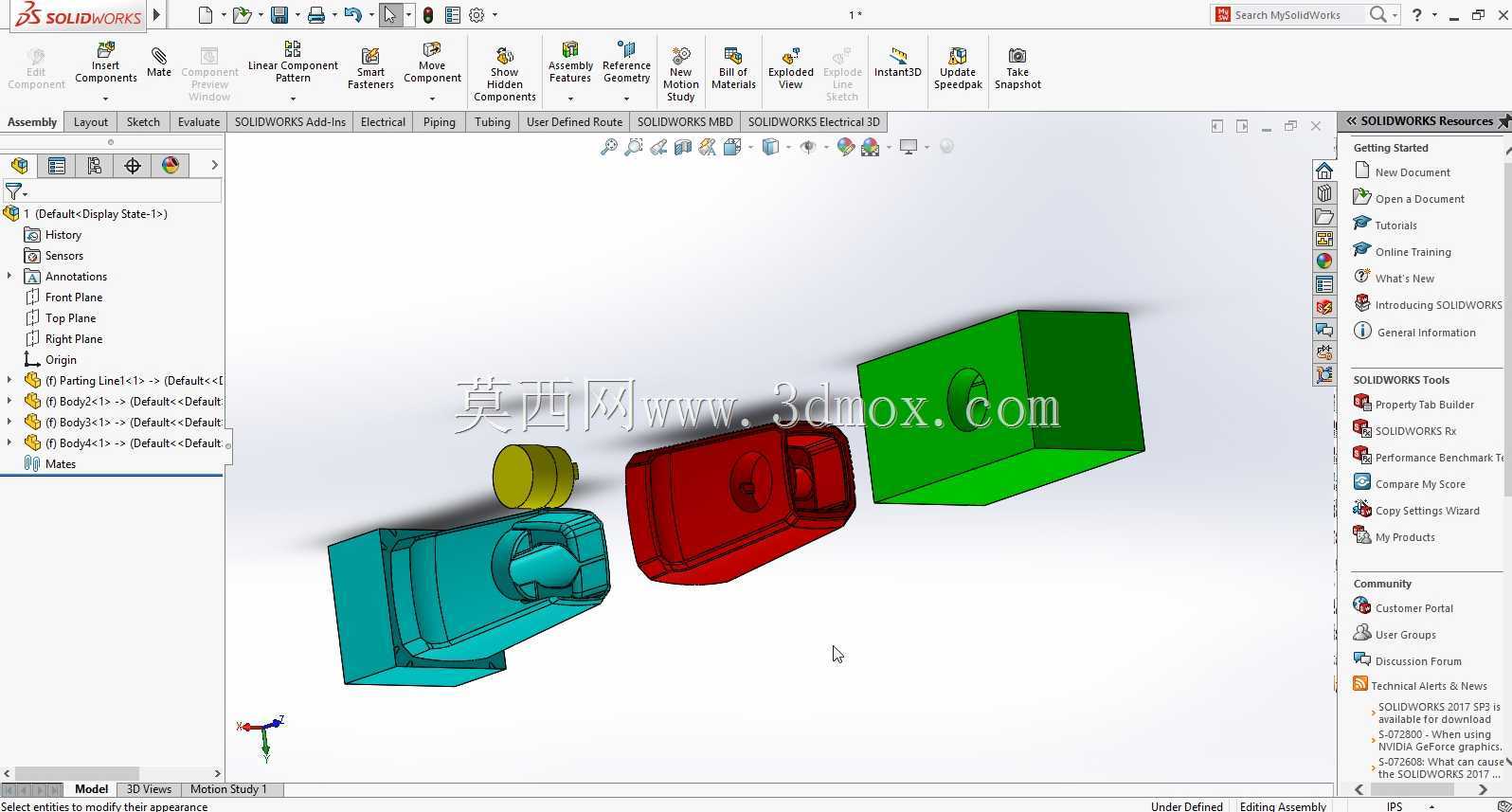Open Section View tool in view toolbar
1512x812 pixels.
click(683, 147)
